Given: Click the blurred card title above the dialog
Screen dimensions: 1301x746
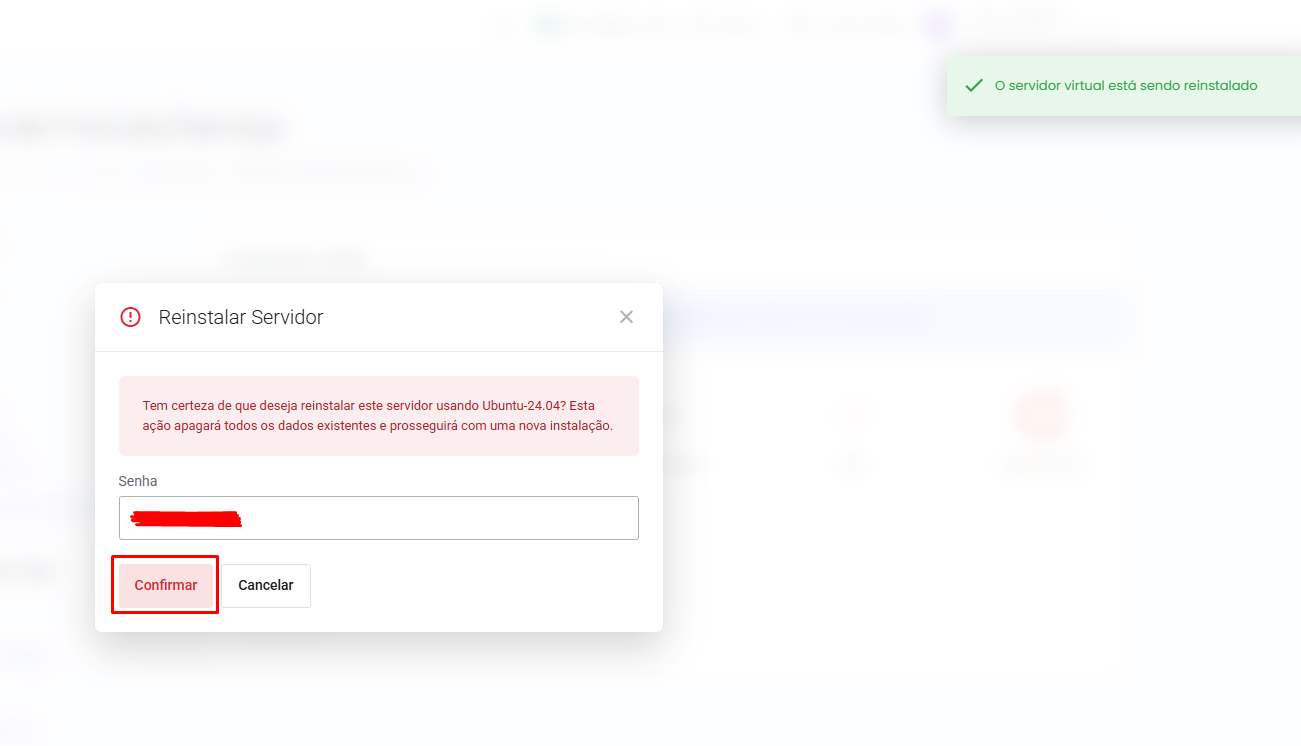Looking at the screenshot, I should [295, 260].
